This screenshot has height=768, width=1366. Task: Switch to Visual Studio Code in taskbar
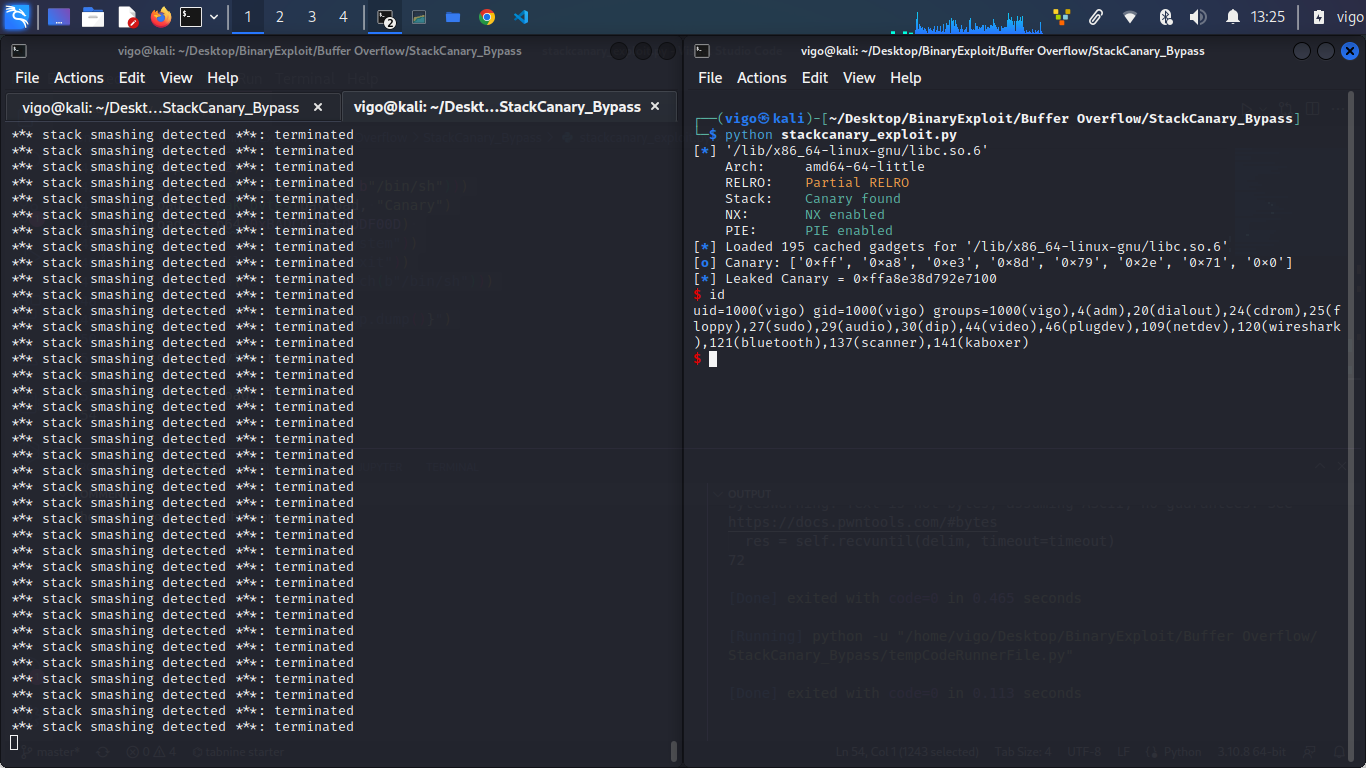(x=520, y=17)
